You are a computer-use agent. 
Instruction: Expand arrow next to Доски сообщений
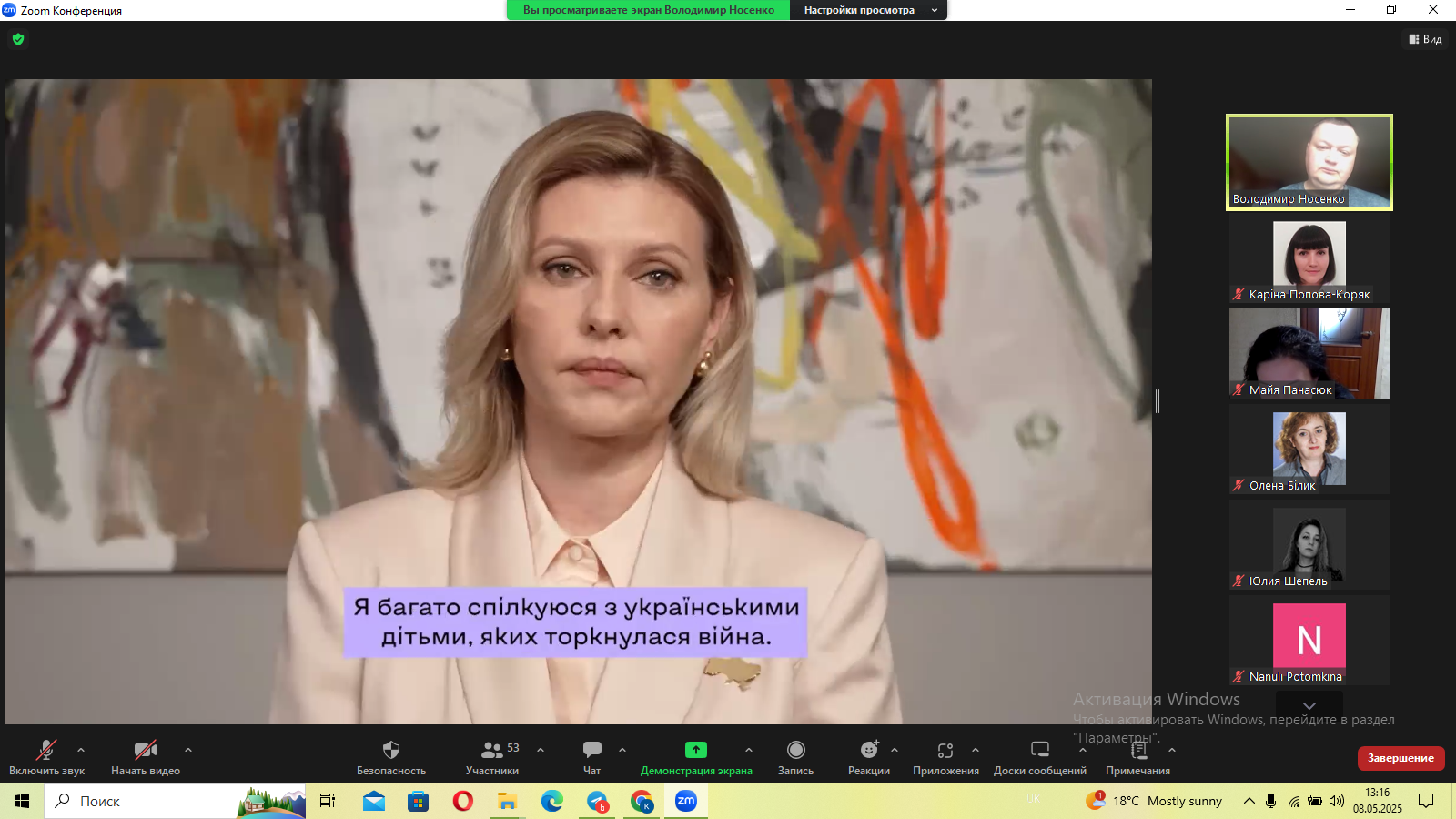1083,750
